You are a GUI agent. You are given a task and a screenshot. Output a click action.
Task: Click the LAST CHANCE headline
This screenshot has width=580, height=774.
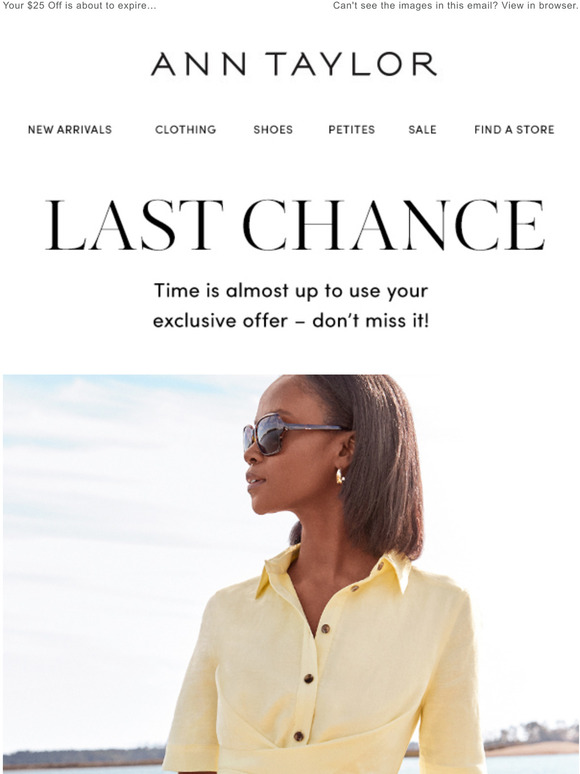295,225
